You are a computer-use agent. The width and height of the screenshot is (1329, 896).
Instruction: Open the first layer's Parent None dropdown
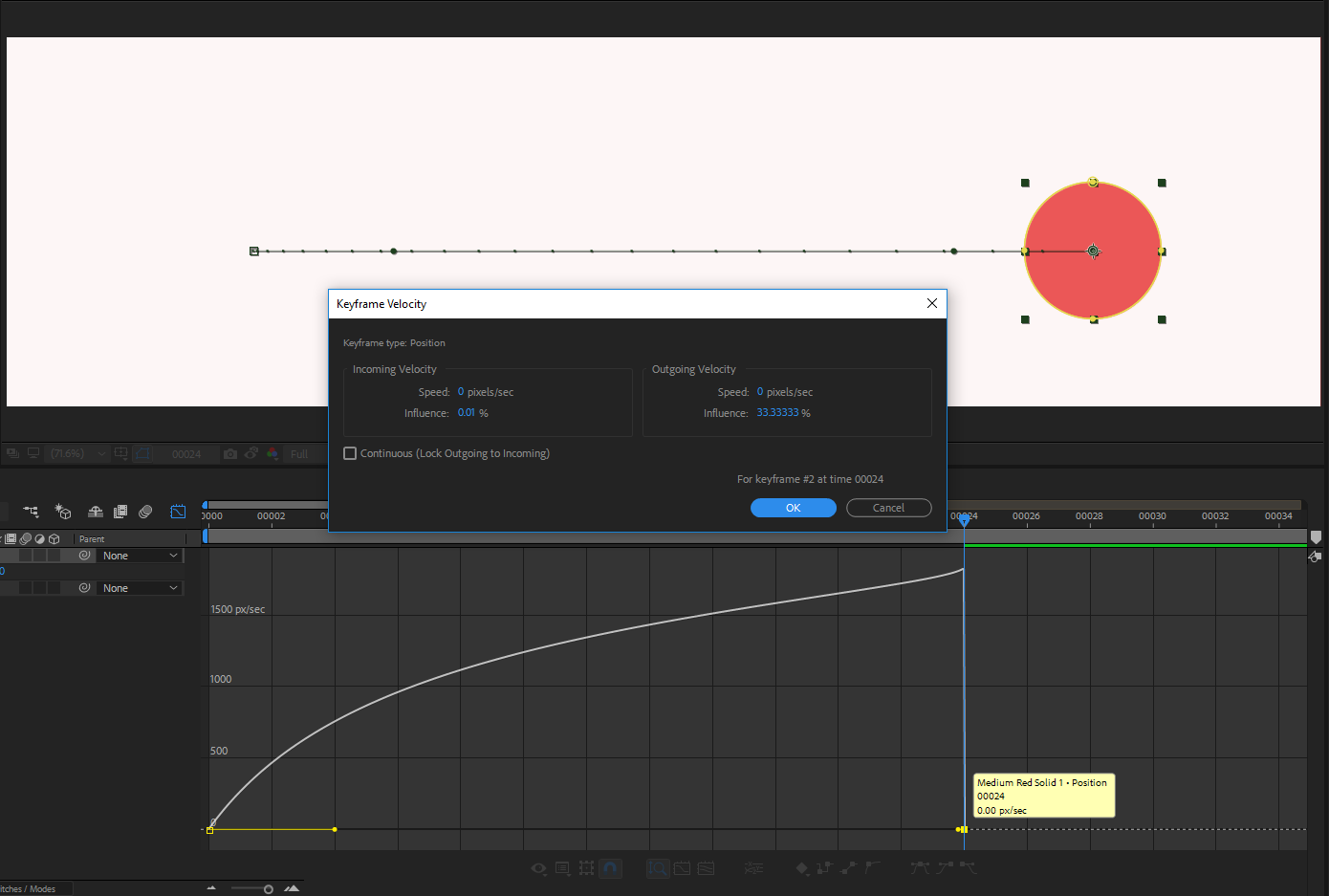[x=141, y=556]
